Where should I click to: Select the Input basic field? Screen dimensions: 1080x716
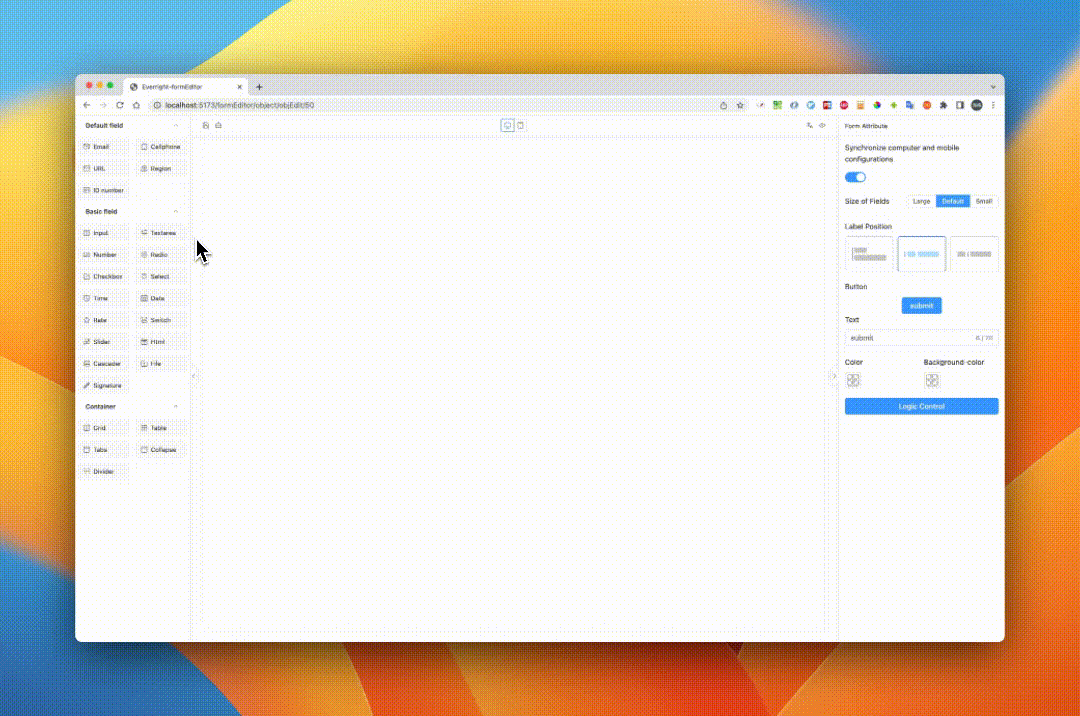104,233
